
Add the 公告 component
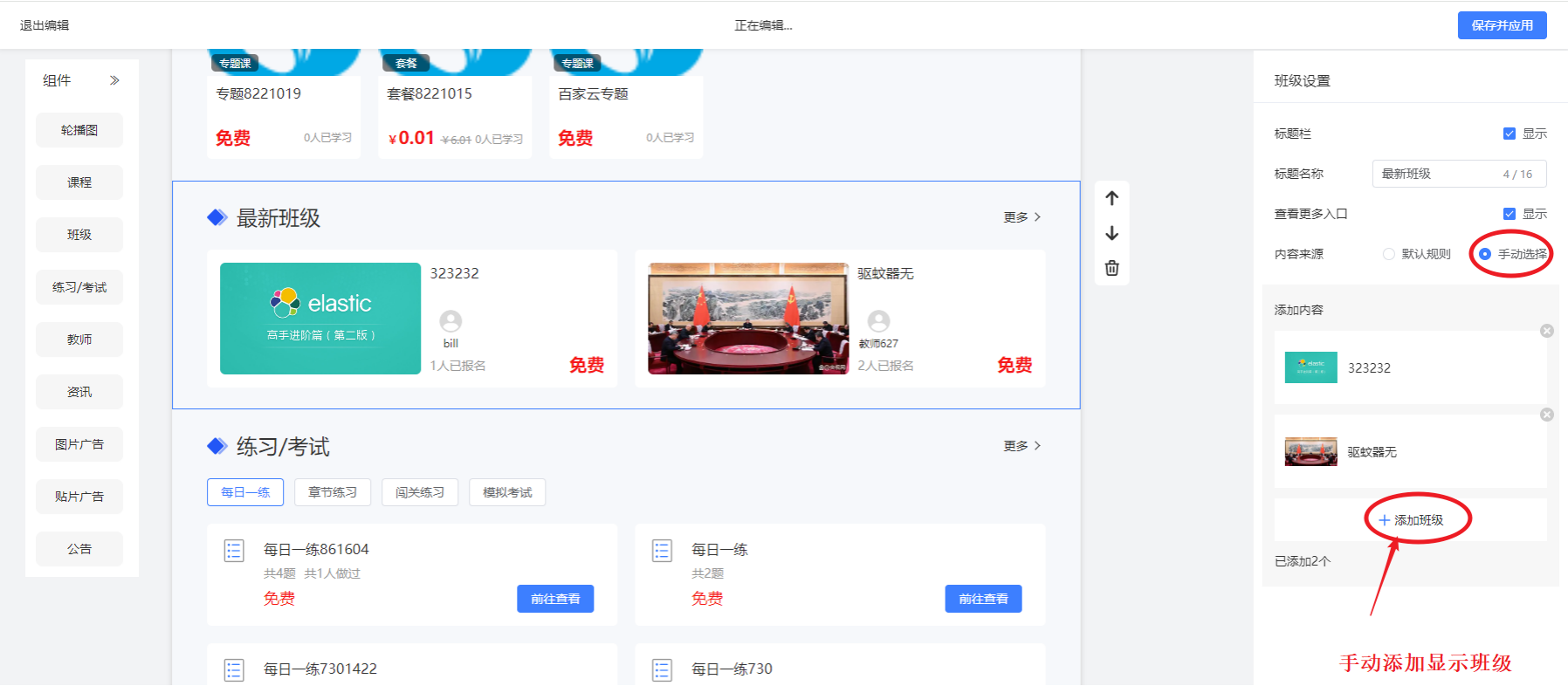coord(79,549)
